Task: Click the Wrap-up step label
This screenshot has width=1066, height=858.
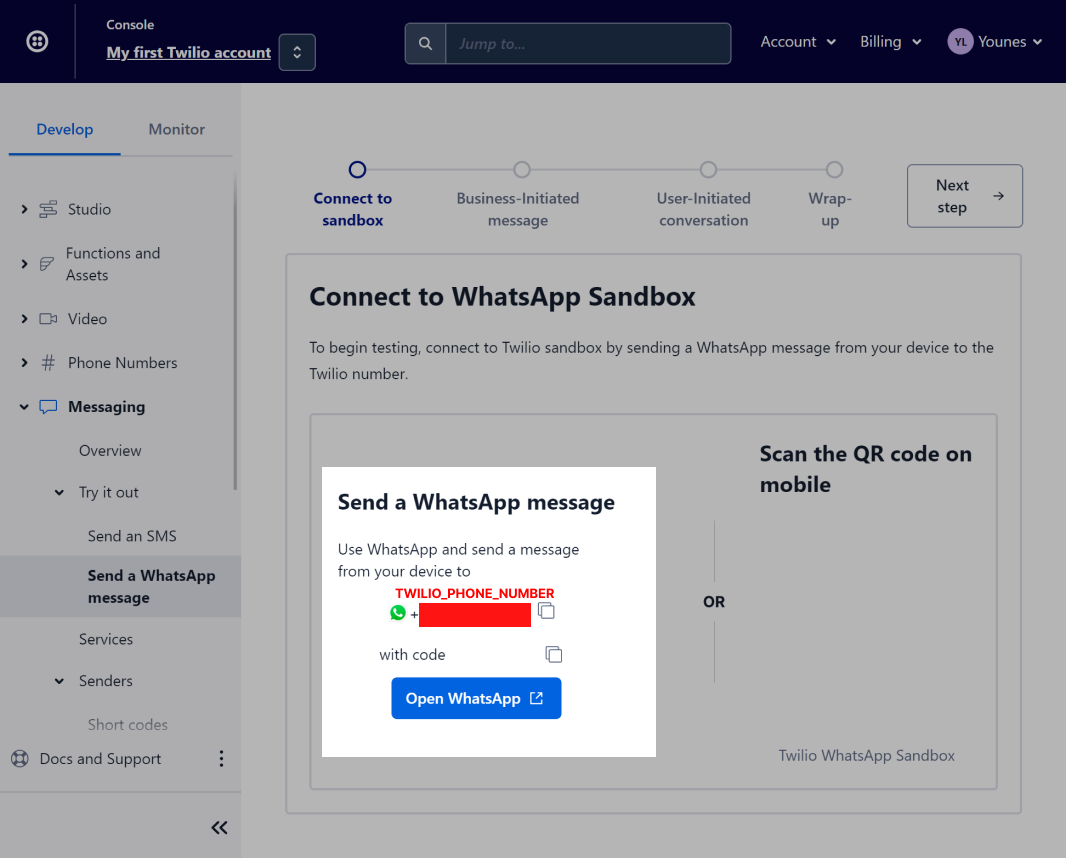Action: 830,209
